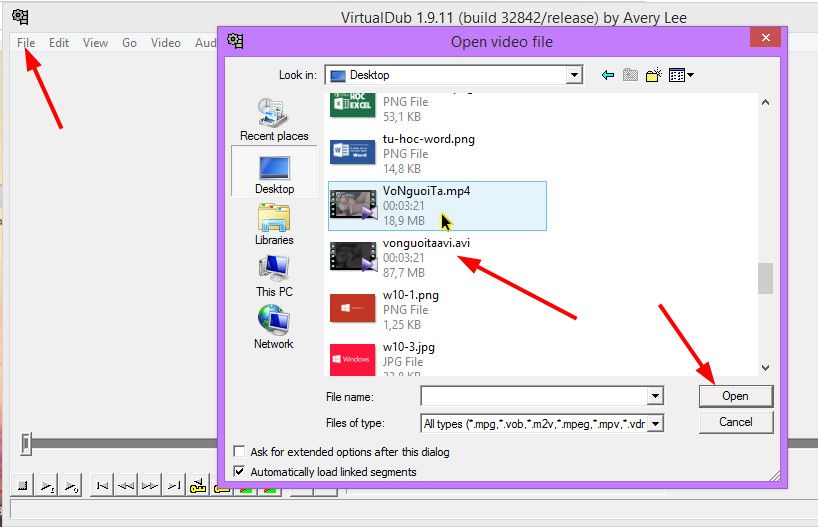Go back to last folder visited

[x=608, y=75]
